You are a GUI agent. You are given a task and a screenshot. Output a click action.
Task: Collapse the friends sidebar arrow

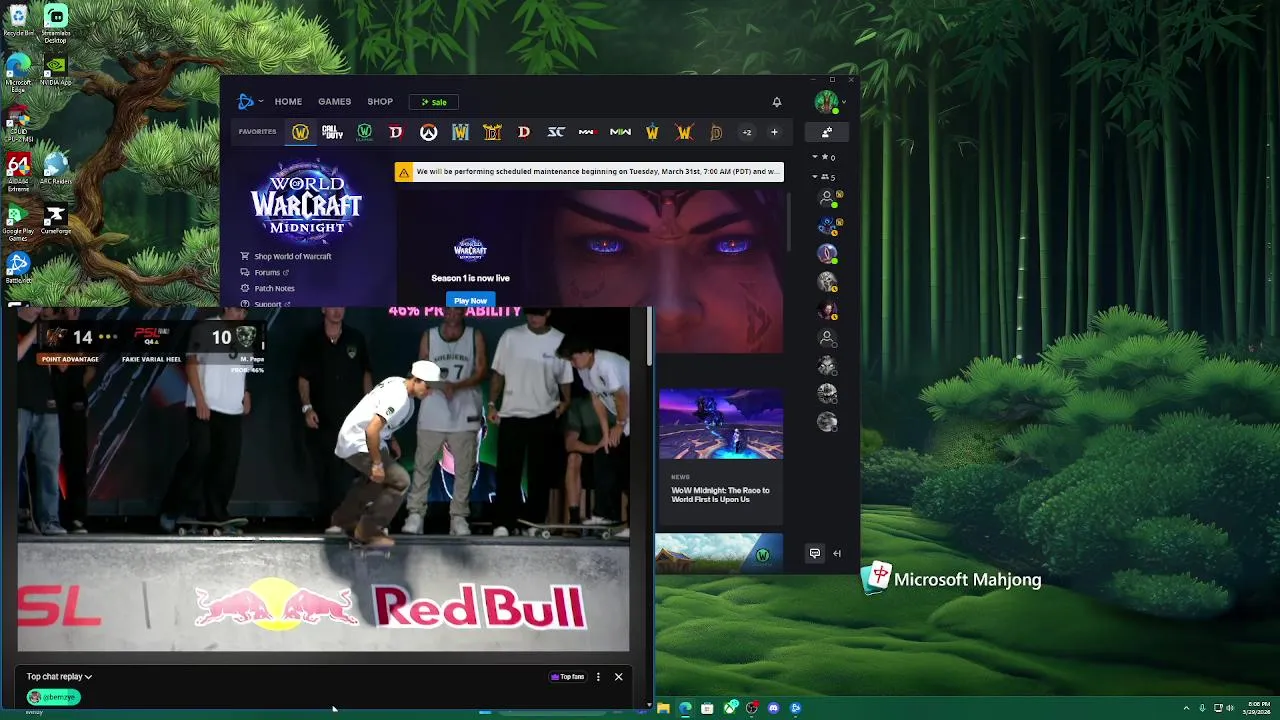point(837,553)
